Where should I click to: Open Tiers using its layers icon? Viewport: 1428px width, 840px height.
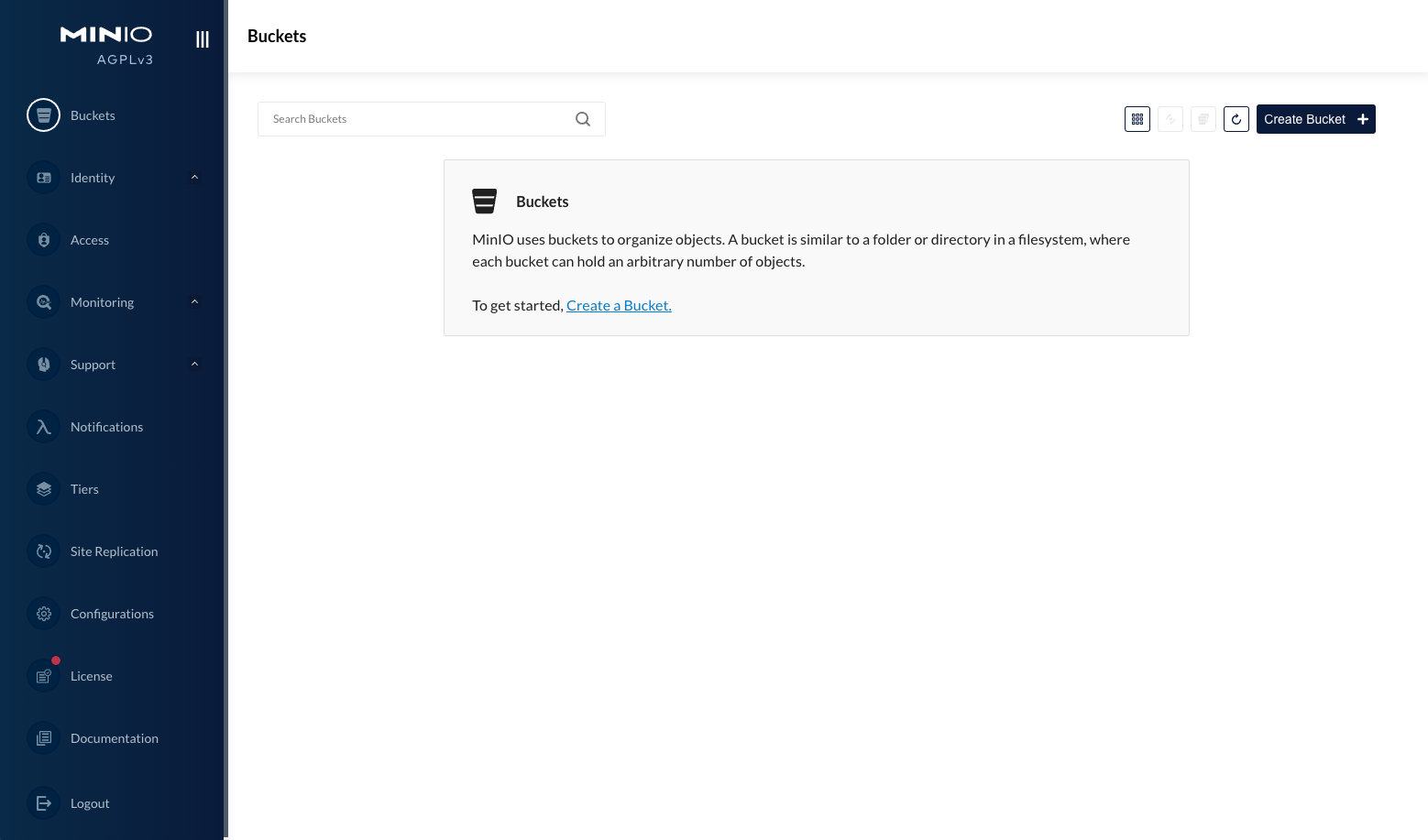click(x=43, y=488)
